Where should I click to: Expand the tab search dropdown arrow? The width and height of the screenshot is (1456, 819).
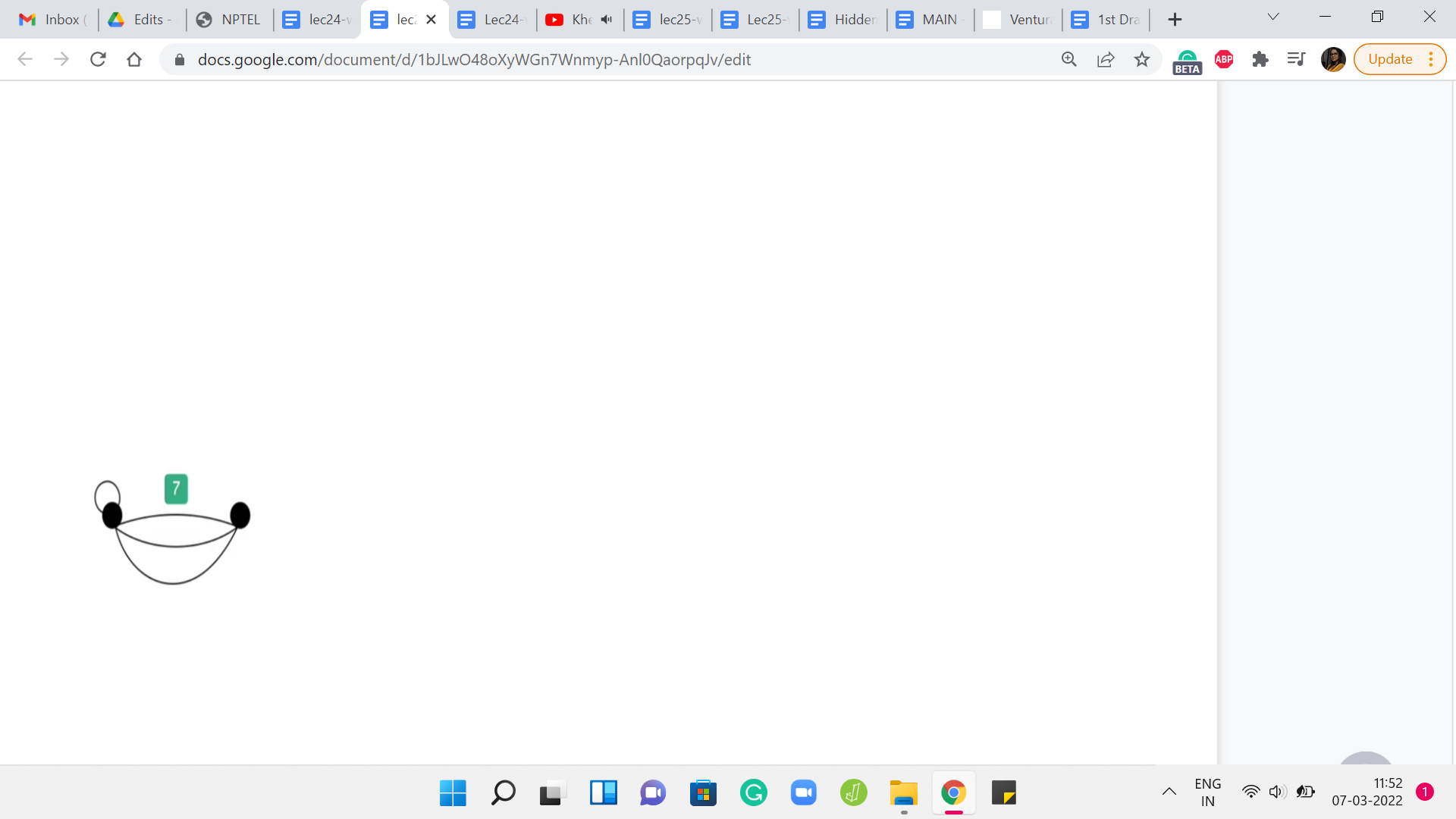pyautogui.click(x=1273, y=17)
